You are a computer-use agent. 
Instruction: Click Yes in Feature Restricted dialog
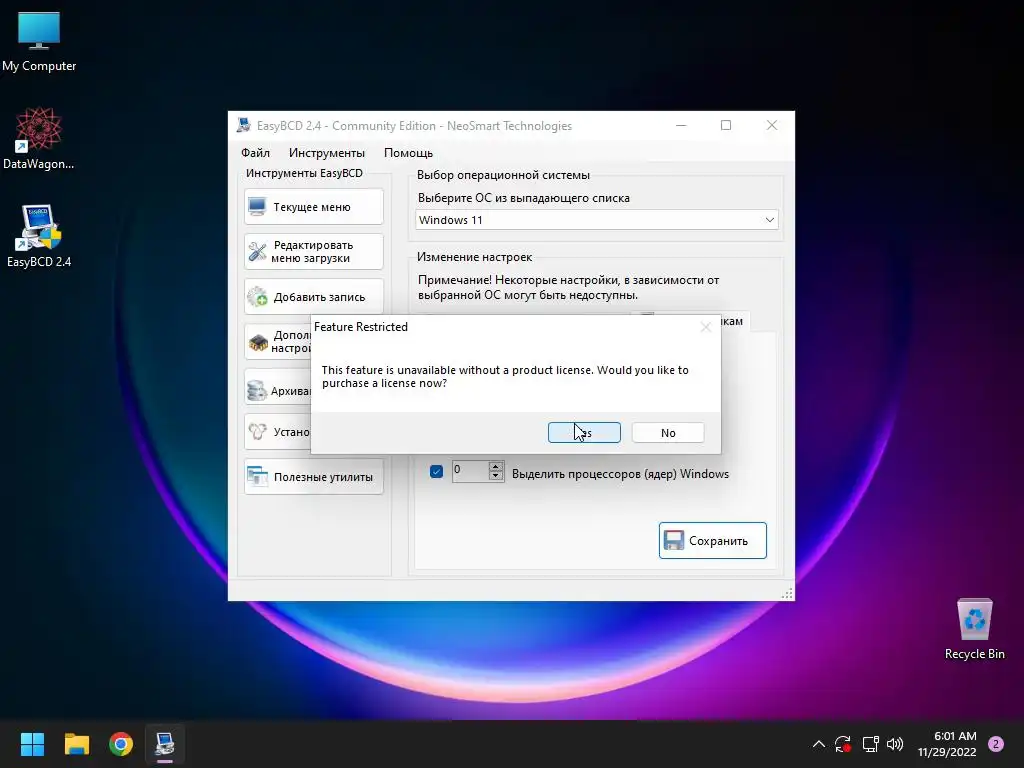coord(584,432)
